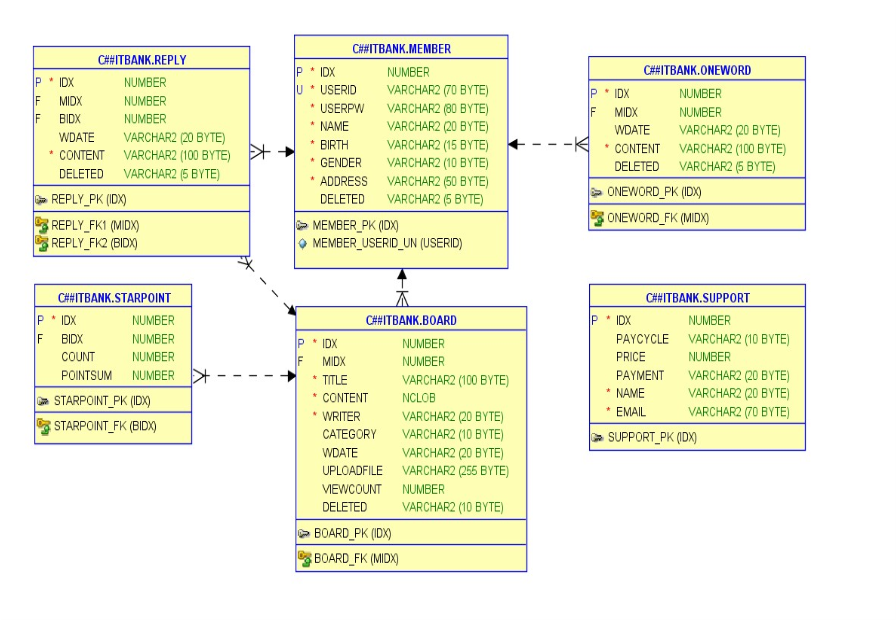Select the REPLY to MEMBER relationship line
896x621 pixels.
273,152
